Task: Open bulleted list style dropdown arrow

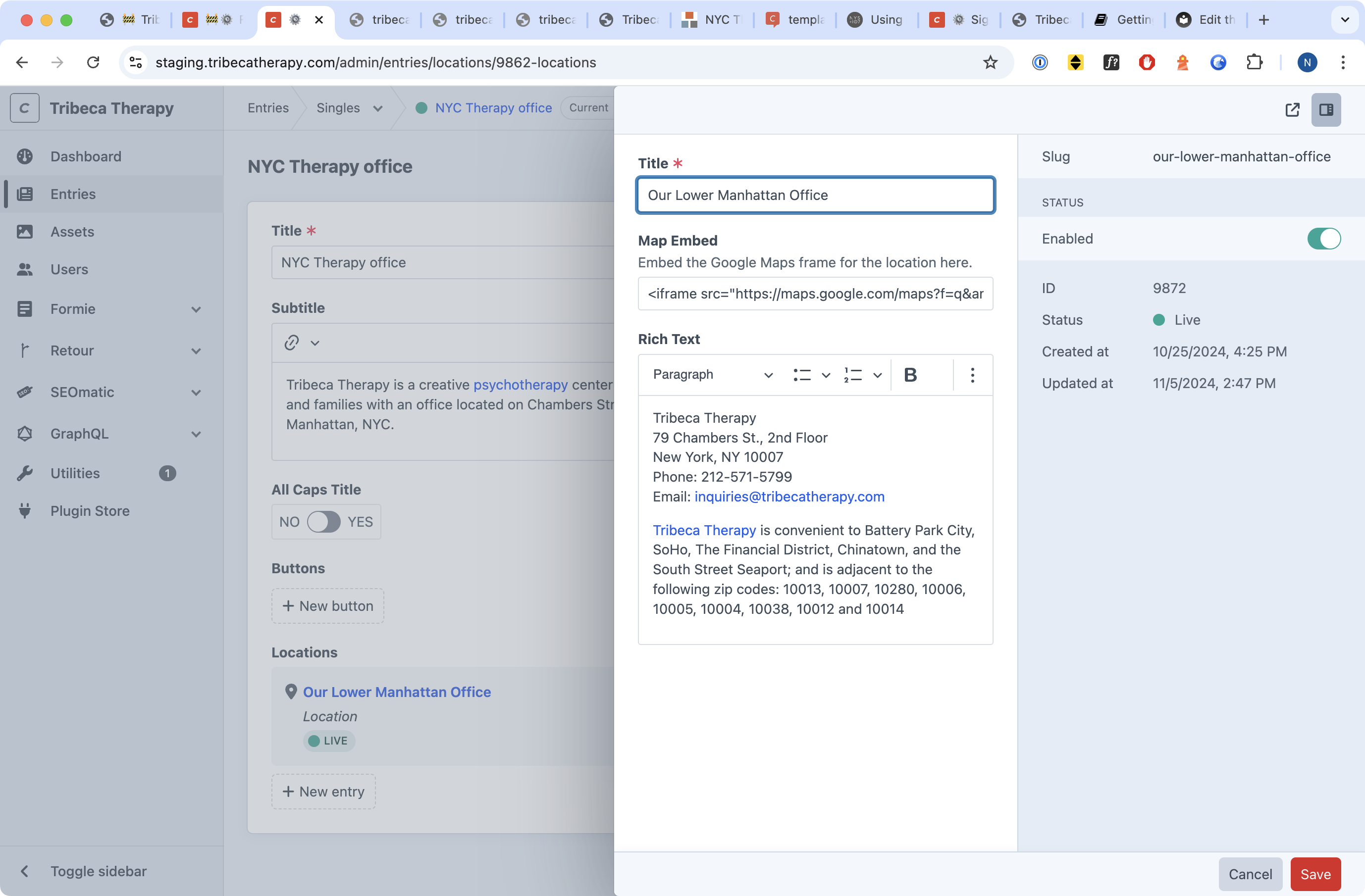Action: 825,376
